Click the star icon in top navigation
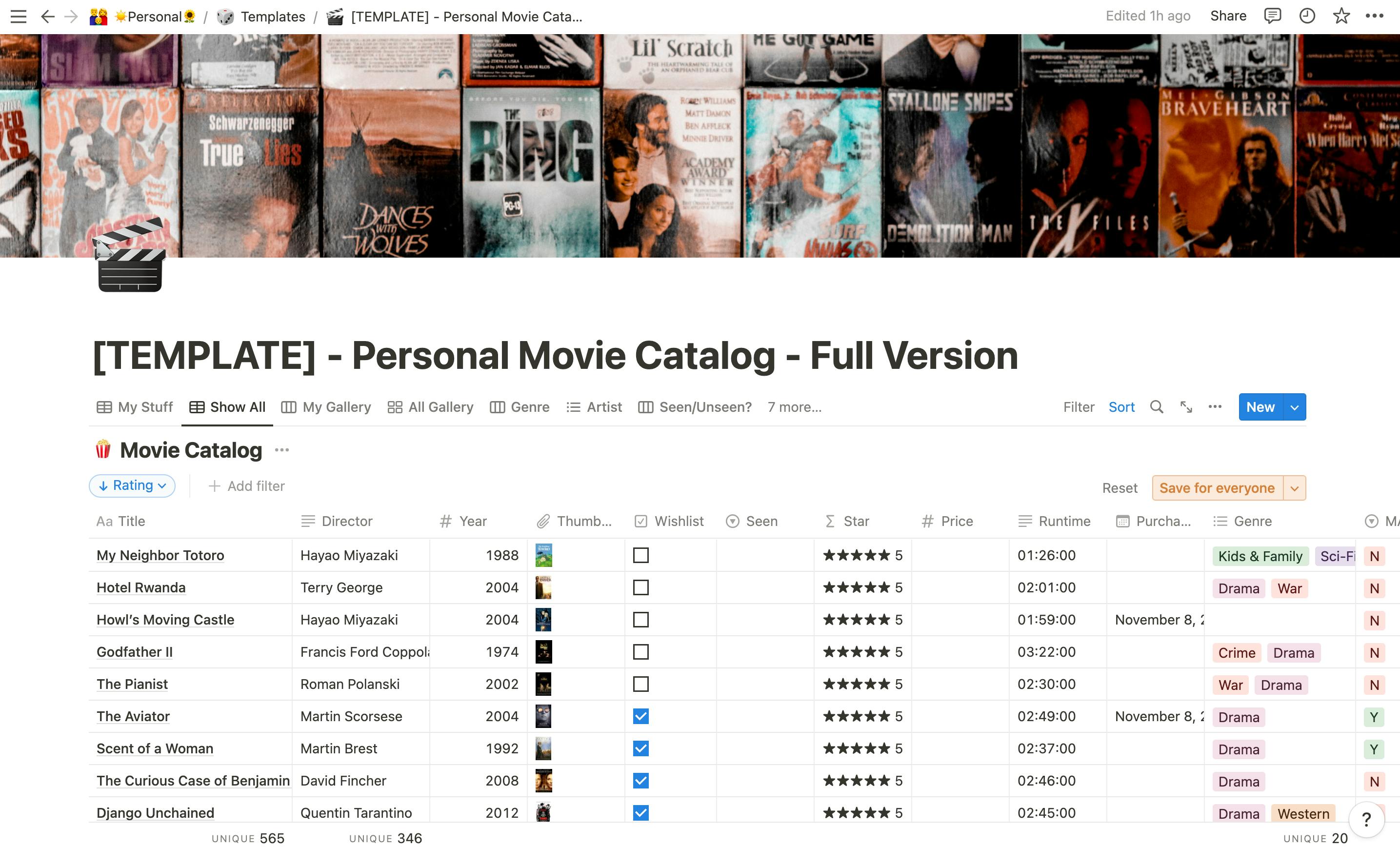Image resolution: width=1400 pixels, height=848 pixels. (1341, 16)
